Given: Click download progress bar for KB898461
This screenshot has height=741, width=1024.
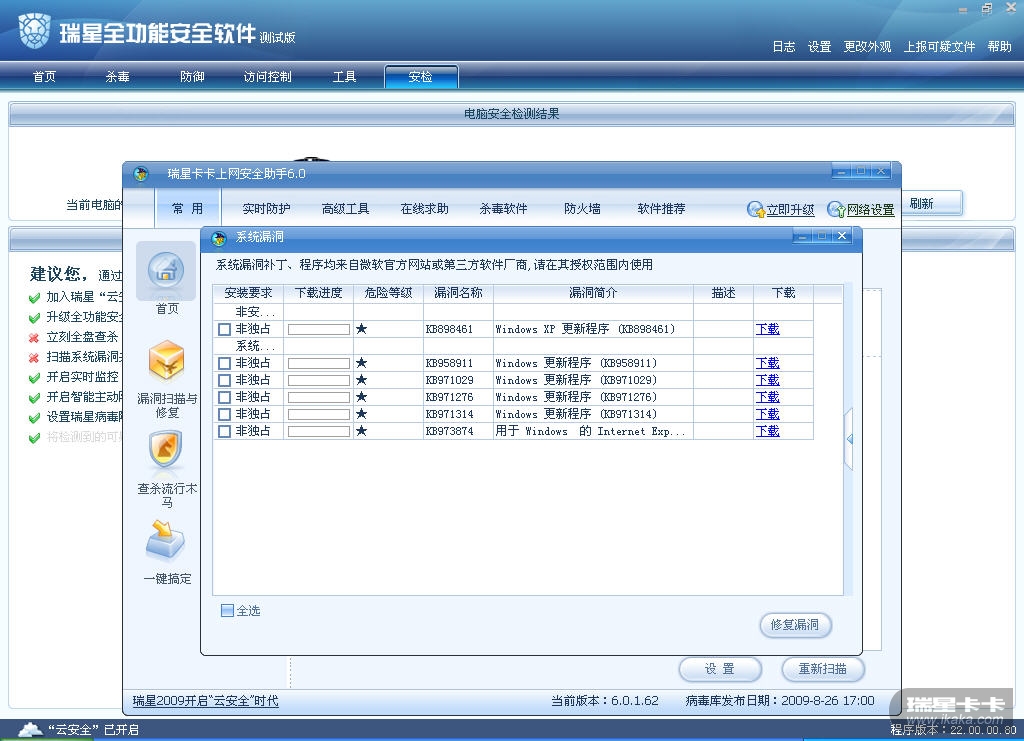Looking at the screenshot, I should [319, 329].
